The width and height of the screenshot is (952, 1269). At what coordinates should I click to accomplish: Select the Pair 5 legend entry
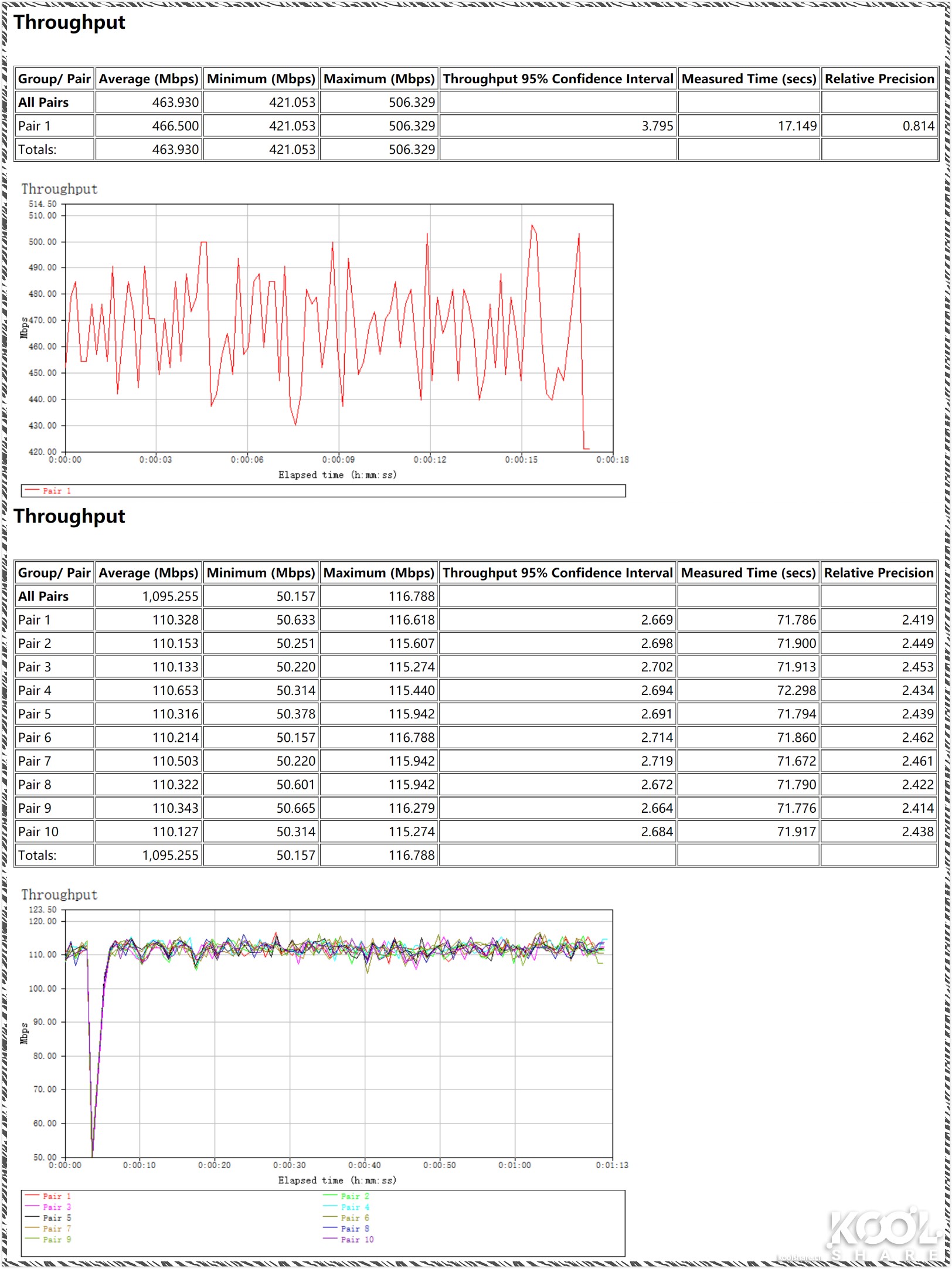coord(56,1217)
